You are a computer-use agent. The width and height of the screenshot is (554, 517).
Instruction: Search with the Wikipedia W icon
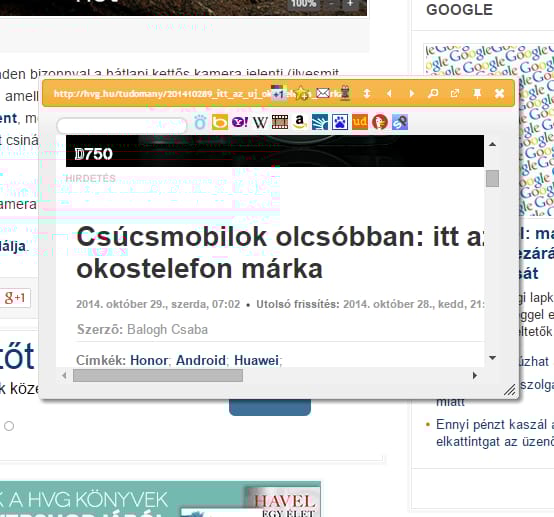[260, 123]
